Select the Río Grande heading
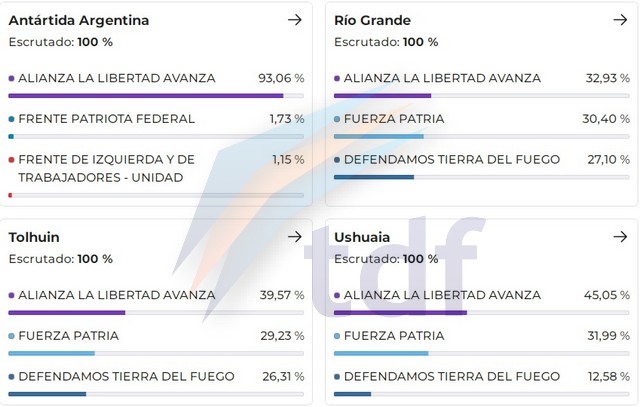Screen dimensions: 640x407 point(372,20)
